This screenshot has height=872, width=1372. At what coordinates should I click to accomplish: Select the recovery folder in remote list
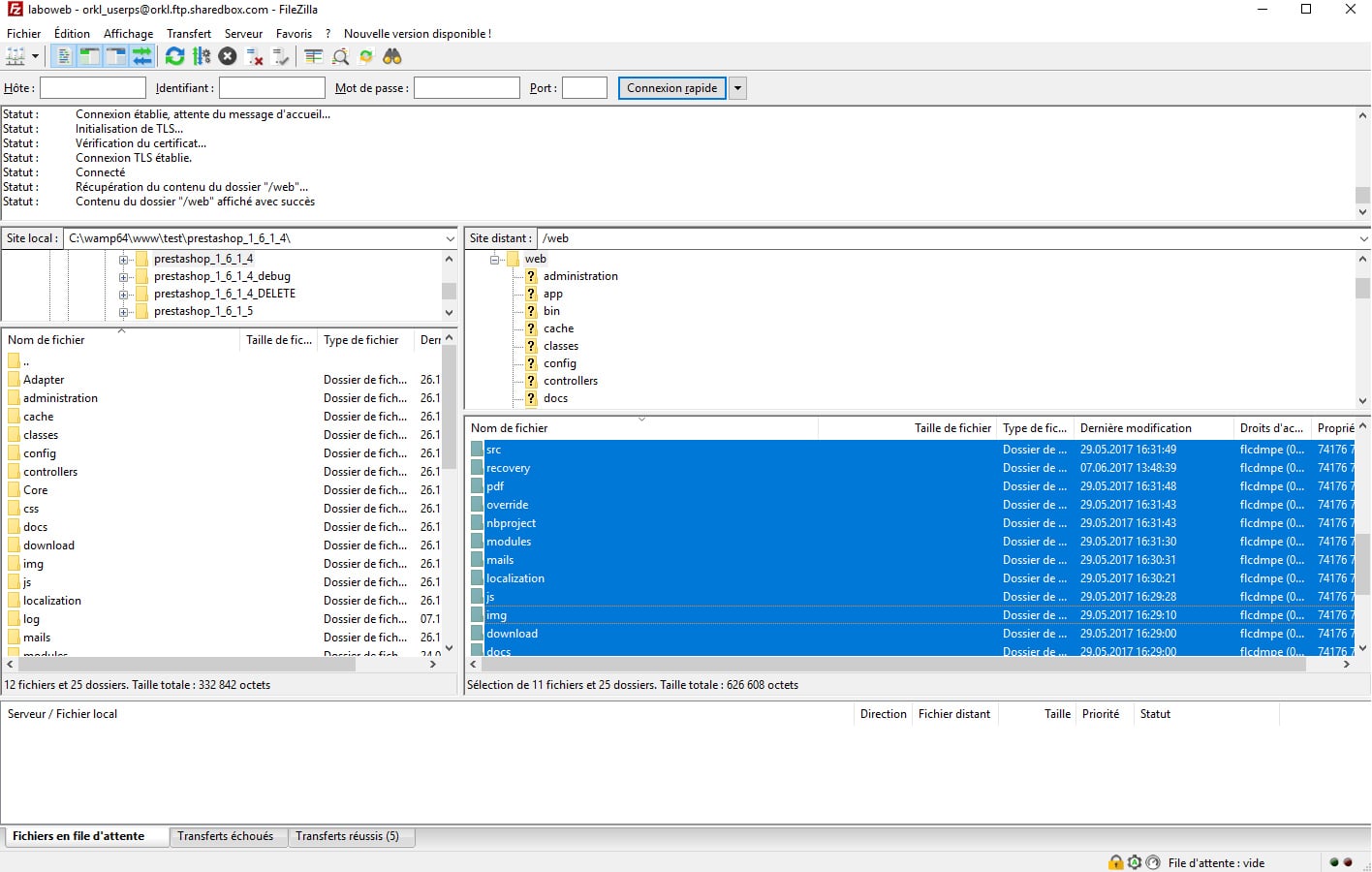pyautogui.click(x=508, y=468)
